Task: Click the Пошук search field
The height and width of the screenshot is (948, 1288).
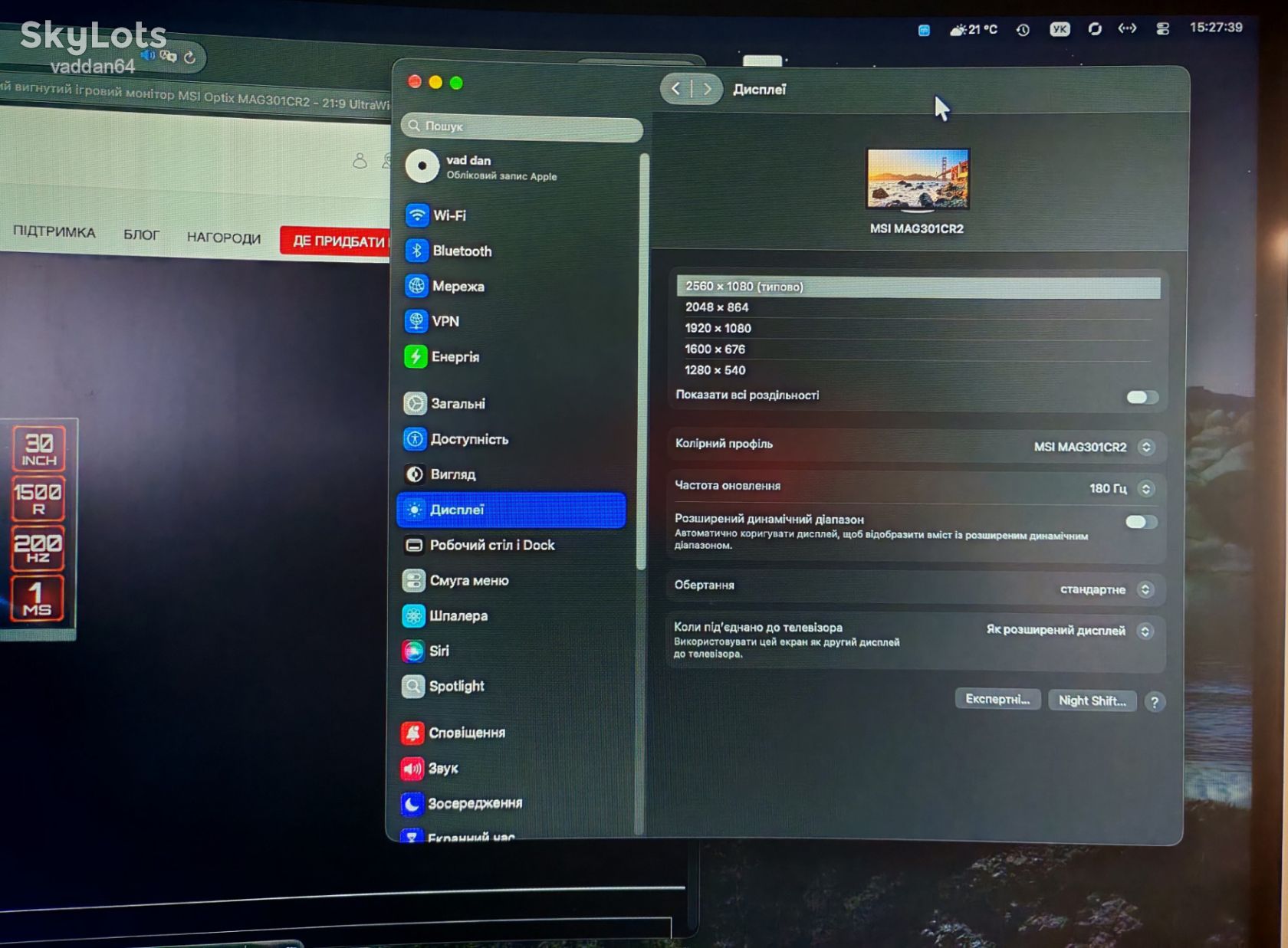Action: coord(521,126)
